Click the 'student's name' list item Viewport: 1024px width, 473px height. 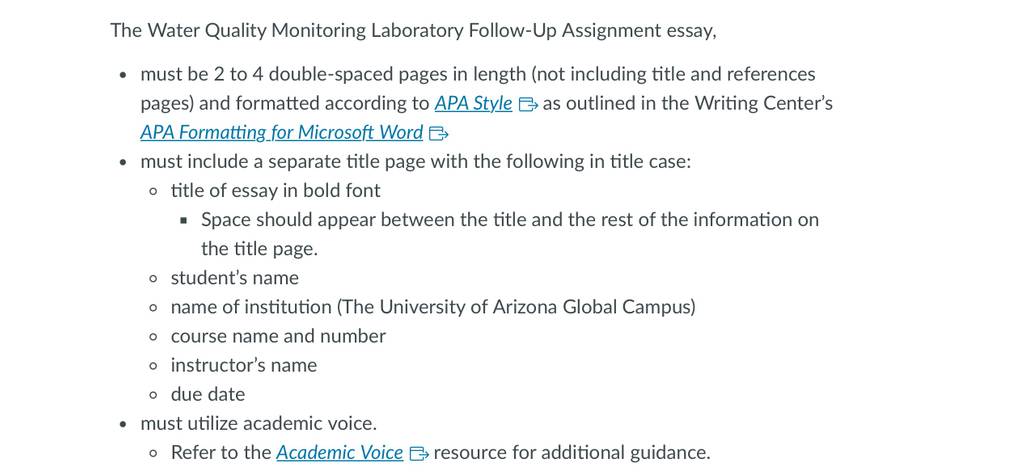[235, 278]
